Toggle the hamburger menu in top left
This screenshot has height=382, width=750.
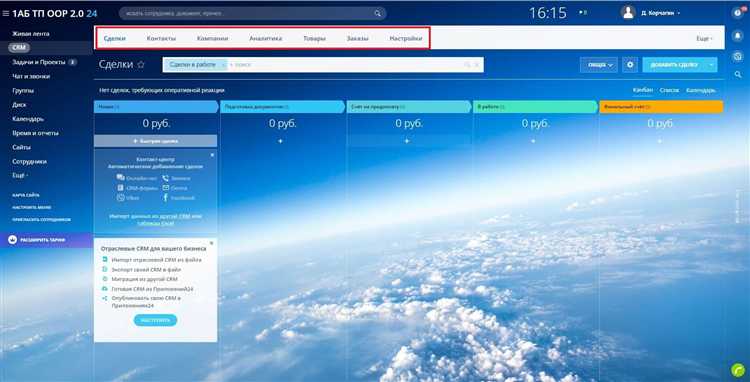[x=6, y=13]
